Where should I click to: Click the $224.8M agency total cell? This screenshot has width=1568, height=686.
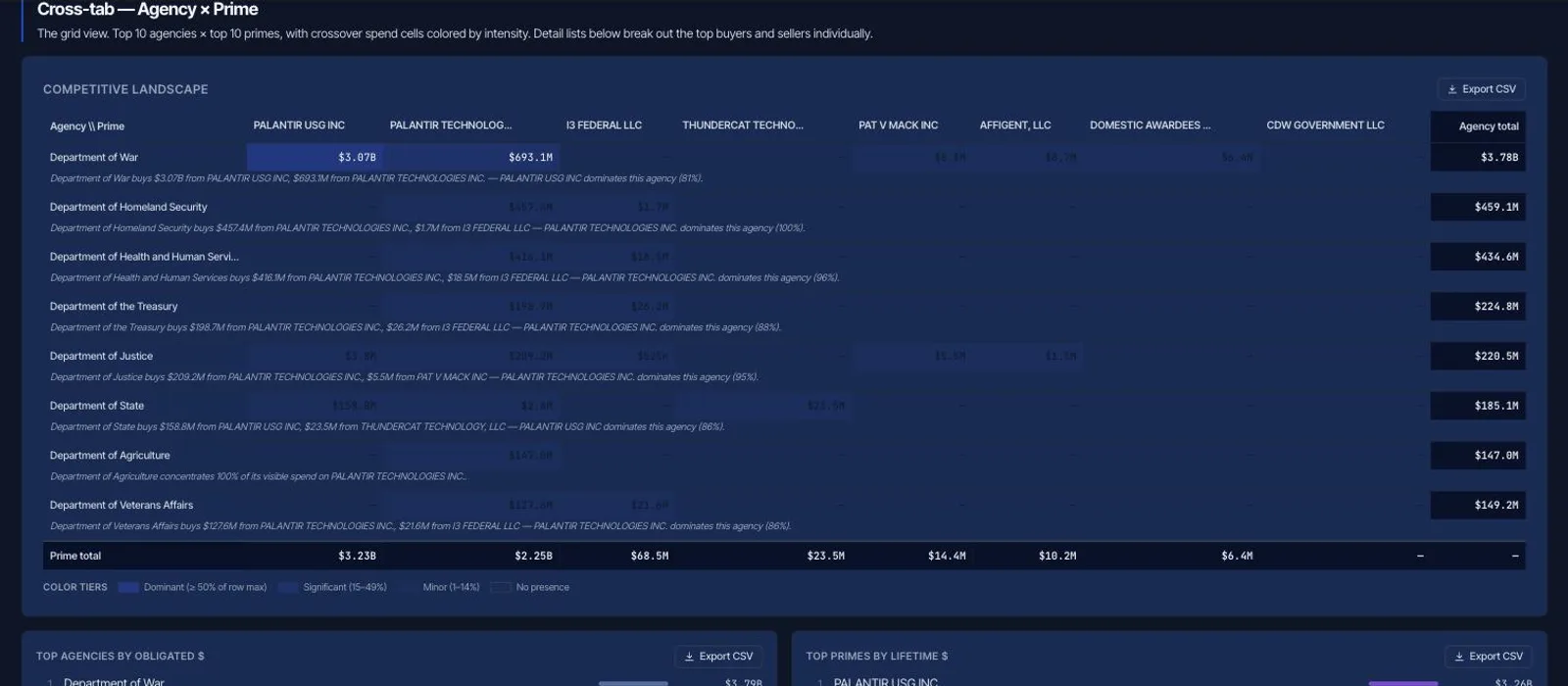tap(1478, 307)
